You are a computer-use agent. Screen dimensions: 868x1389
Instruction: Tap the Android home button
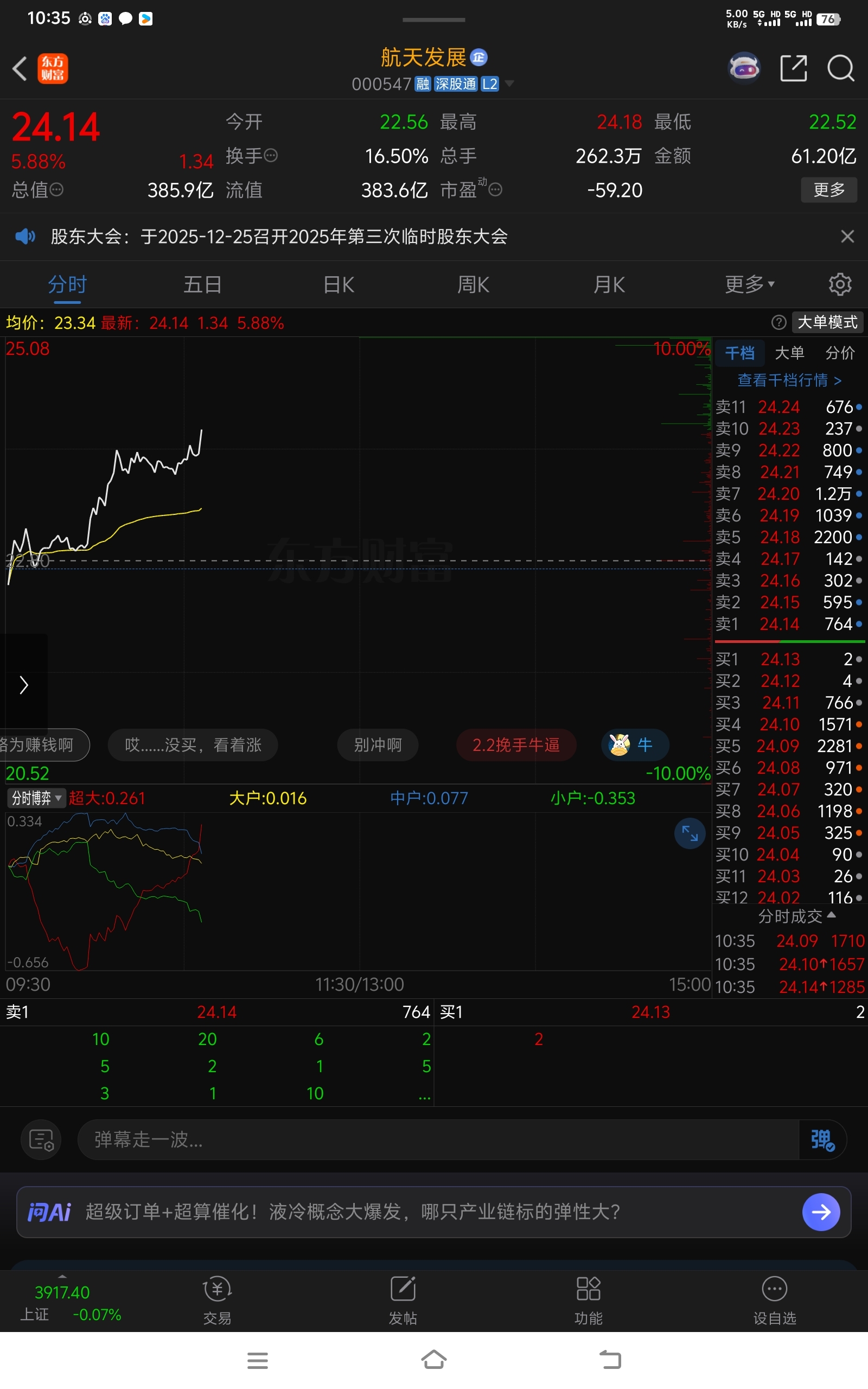click(434, 1360)
